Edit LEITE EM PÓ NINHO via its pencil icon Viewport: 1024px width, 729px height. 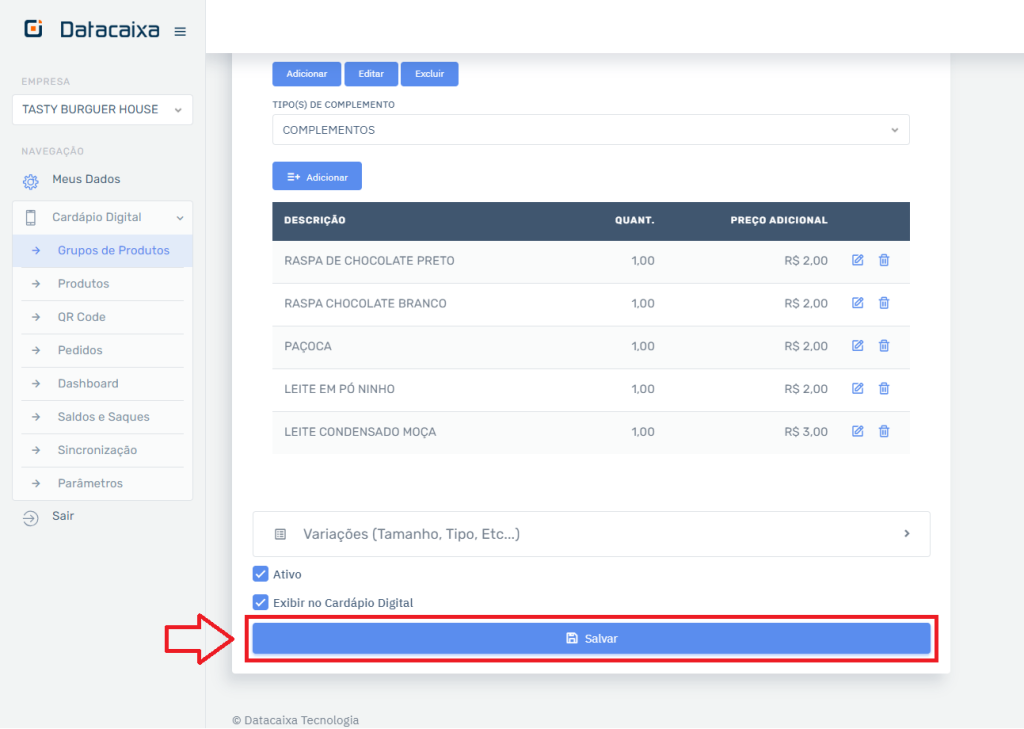click(857, 388)
